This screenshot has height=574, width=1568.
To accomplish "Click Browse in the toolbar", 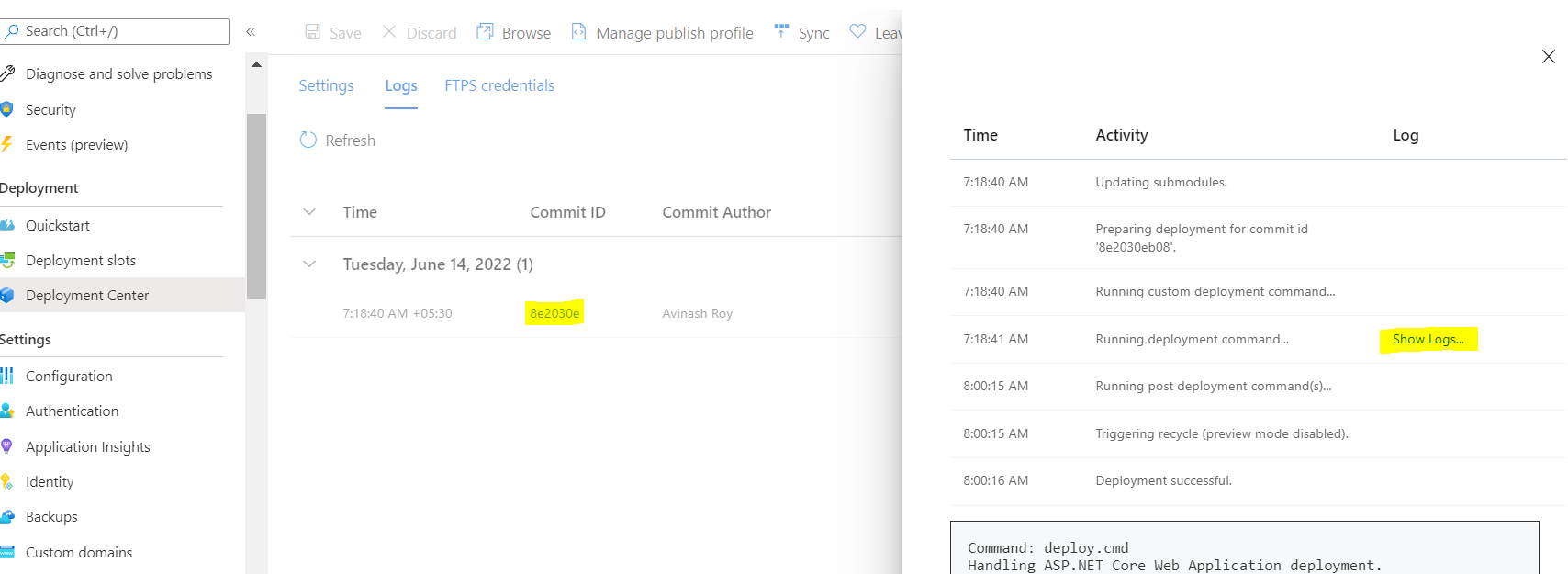I will [x=514, y=32].
